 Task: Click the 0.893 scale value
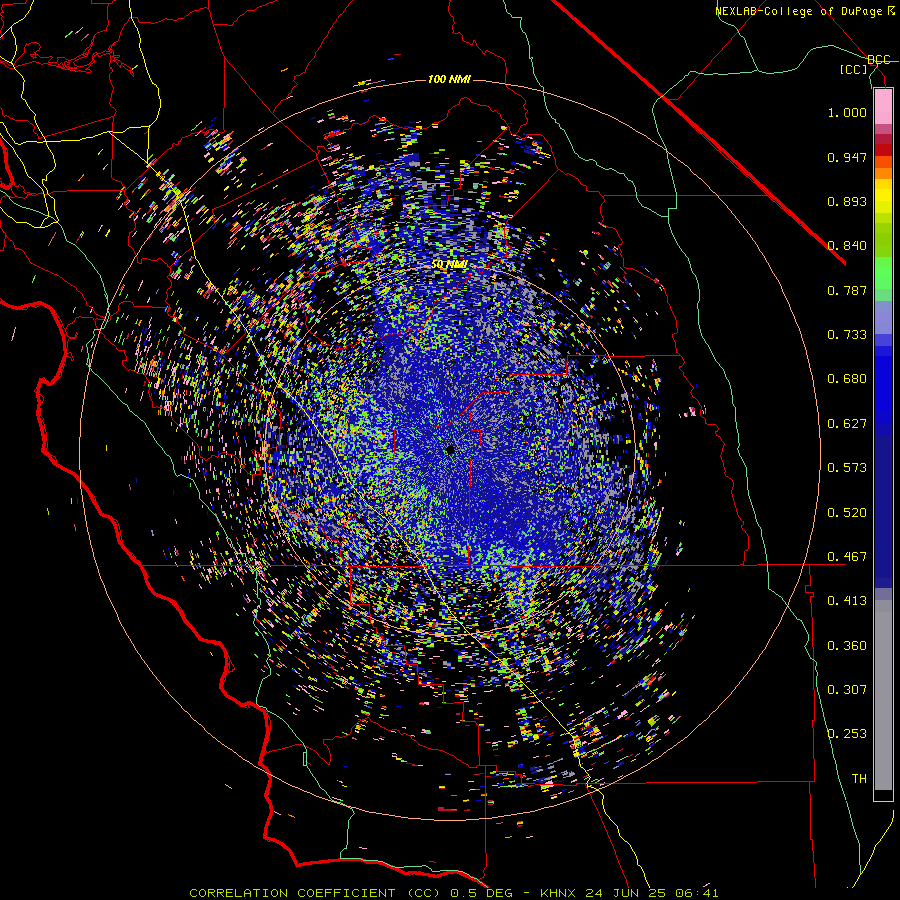[x=847, y=201]
